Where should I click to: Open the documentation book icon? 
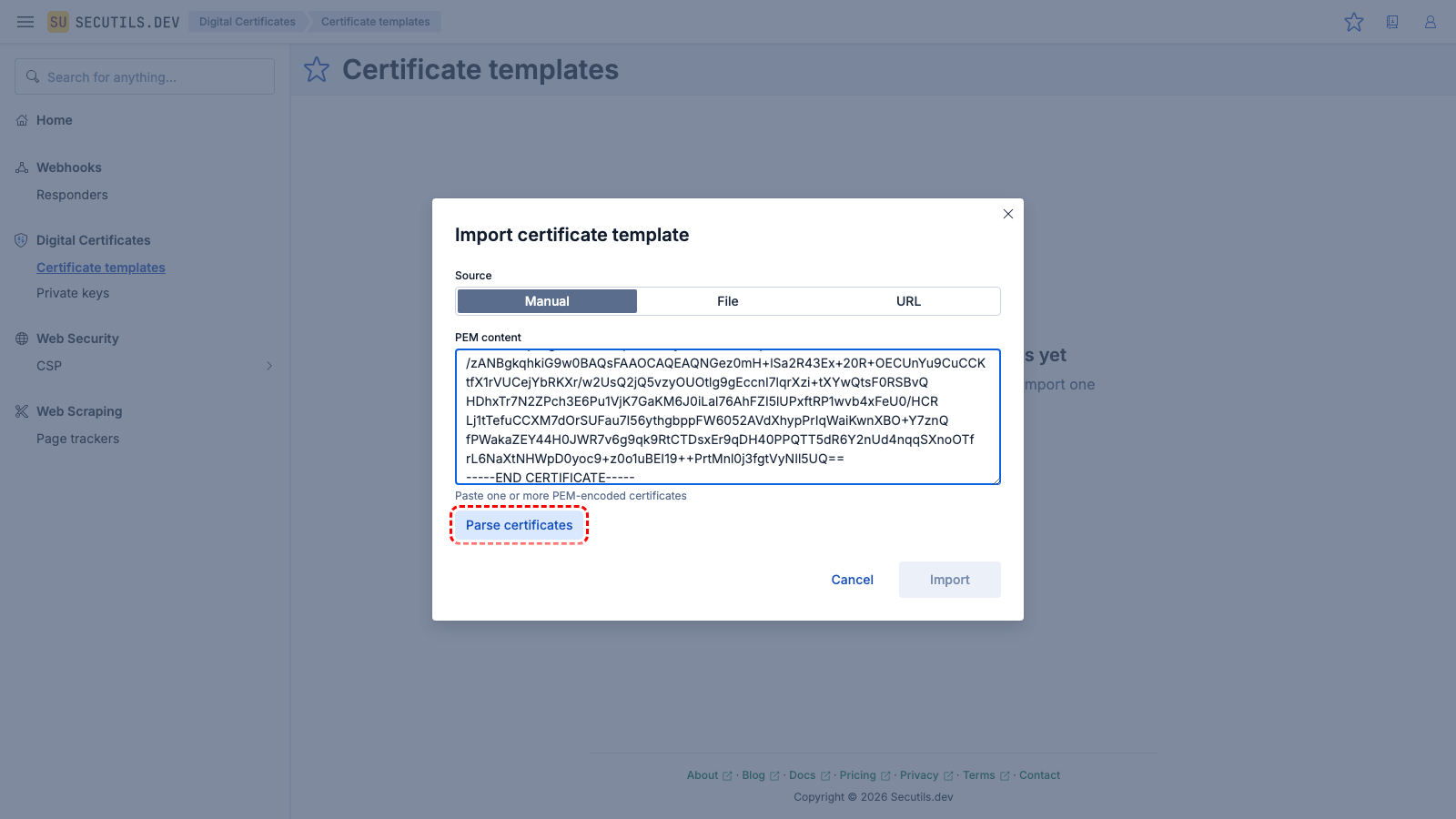point(1392,22)
